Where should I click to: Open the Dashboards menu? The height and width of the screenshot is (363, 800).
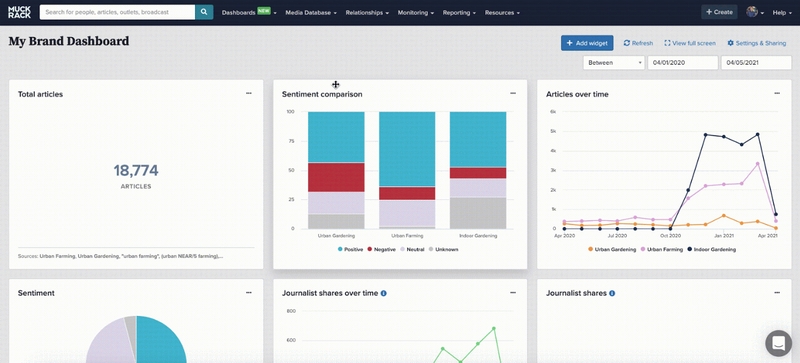pyautogui.click(x=249, y=13)
